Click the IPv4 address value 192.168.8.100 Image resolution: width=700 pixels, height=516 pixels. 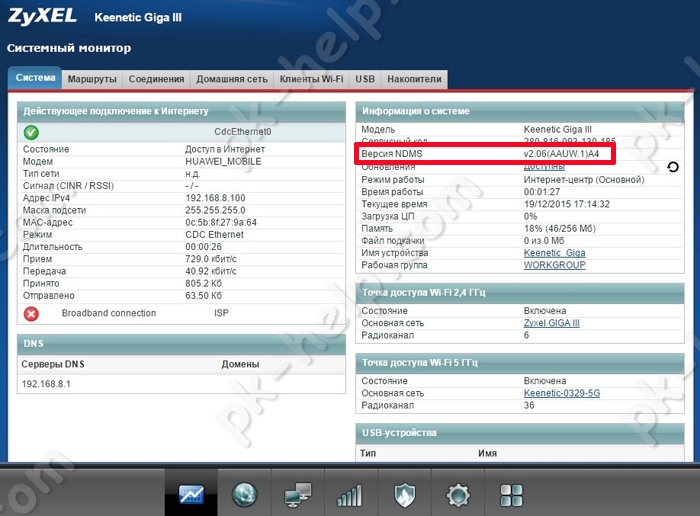pos(215,198)
